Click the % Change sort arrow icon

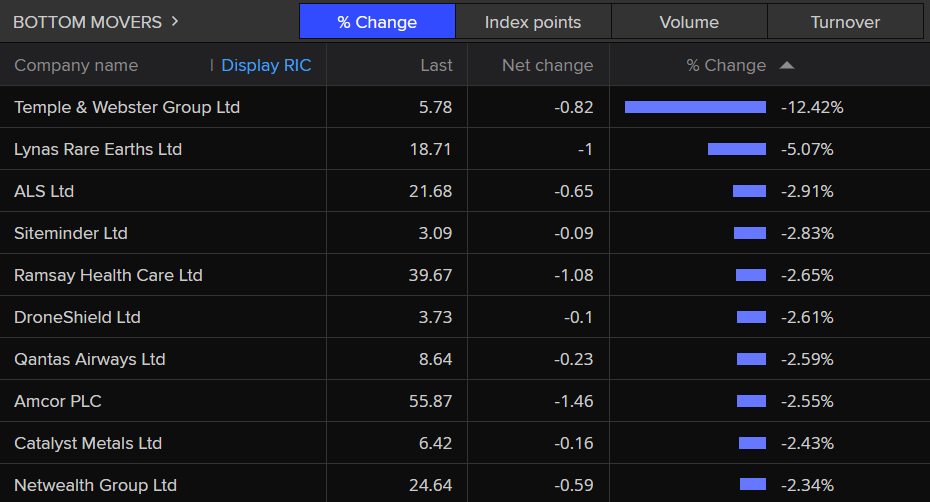787,66
